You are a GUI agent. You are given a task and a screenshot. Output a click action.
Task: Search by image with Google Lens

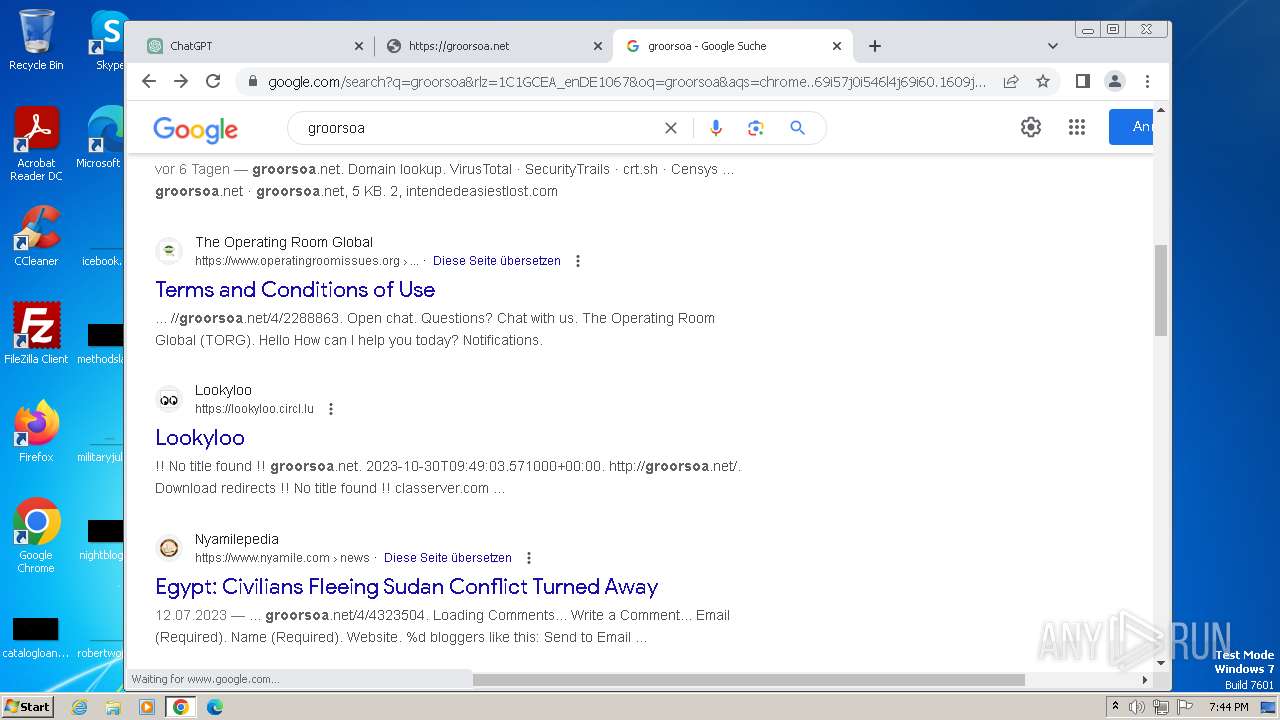pyautogui.click(x=756, y=128)
